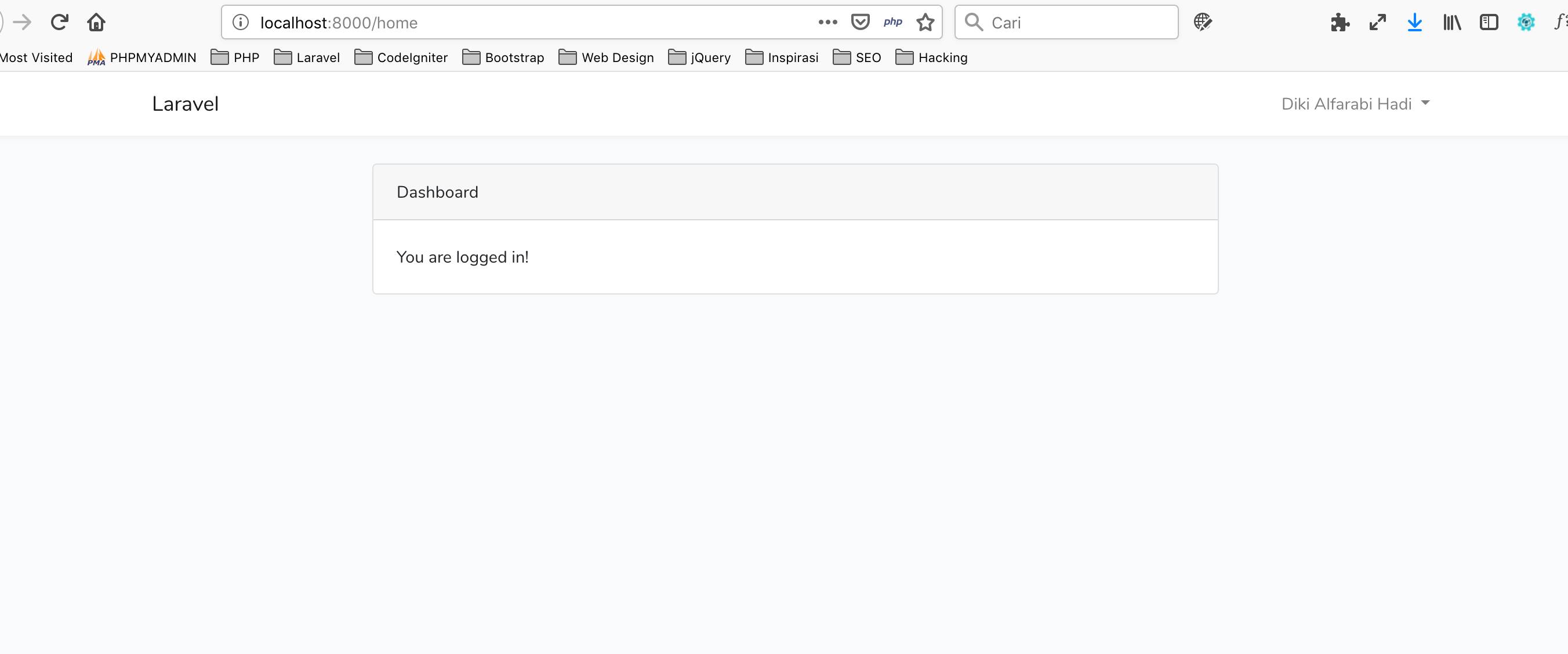Click the php extension icon in address bar
This screenshot has height=654, width=1568.
click(892, 22)
